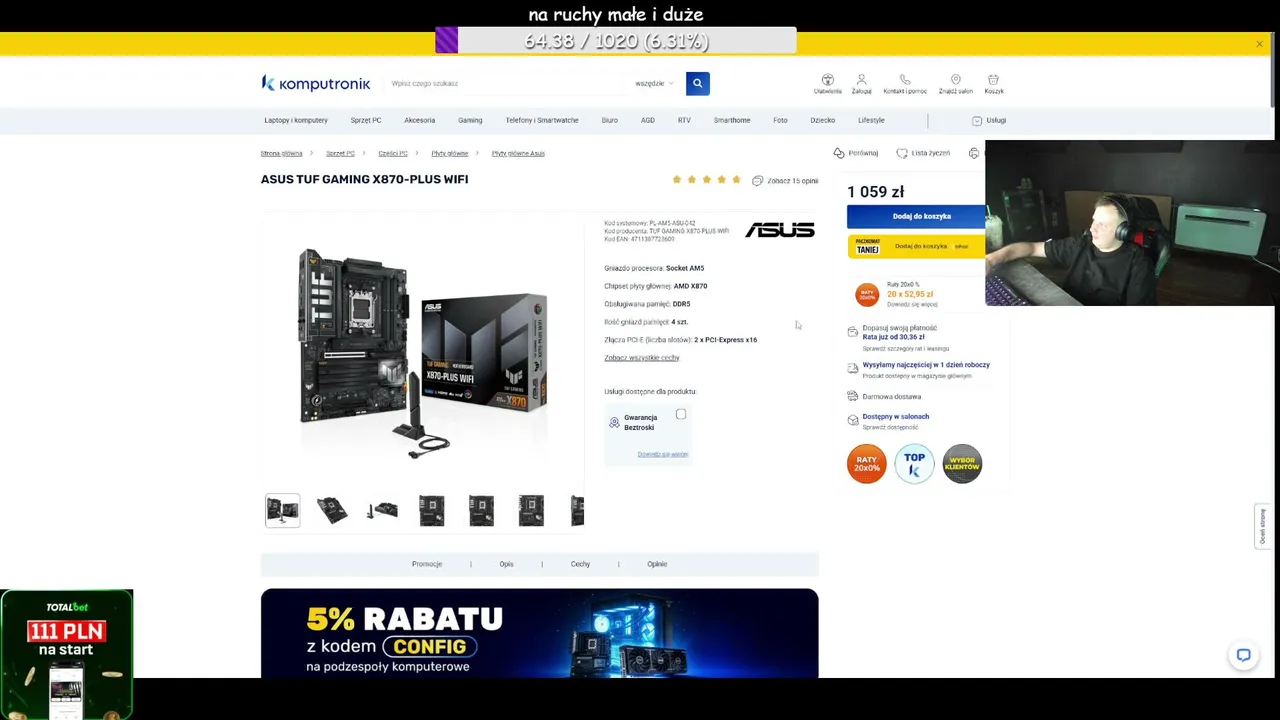Switch to the Cechy tab
This screenshot has width=1280, height=720.
pos(580,564)
